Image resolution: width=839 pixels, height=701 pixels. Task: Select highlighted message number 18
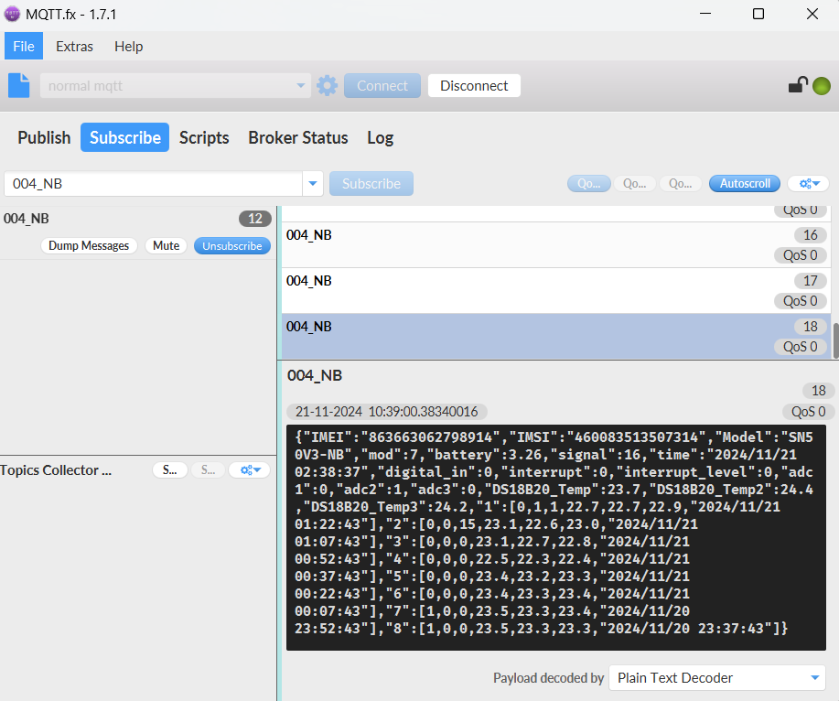(x=556, y=337)
